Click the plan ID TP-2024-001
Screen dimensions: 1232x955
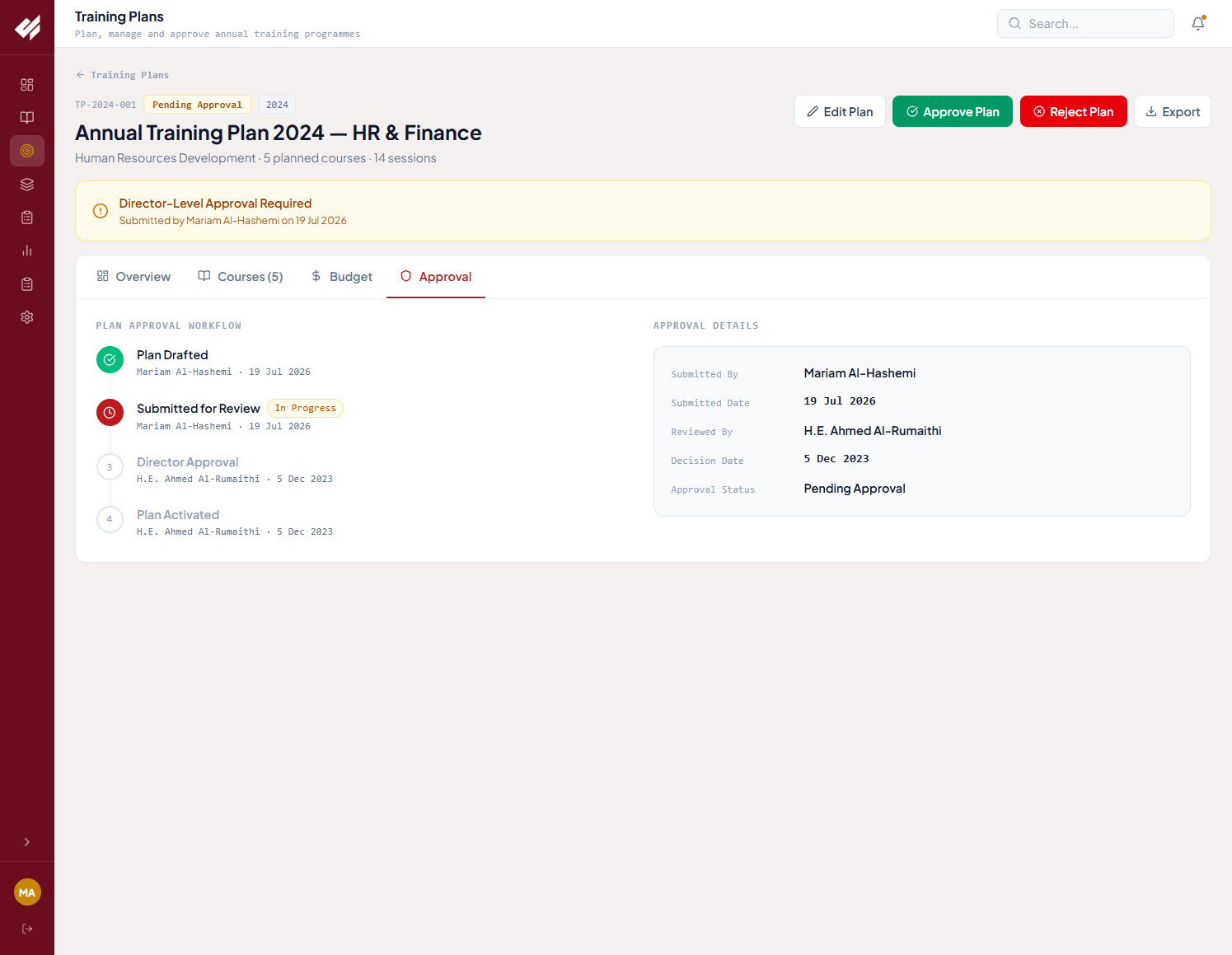point(105,105)
